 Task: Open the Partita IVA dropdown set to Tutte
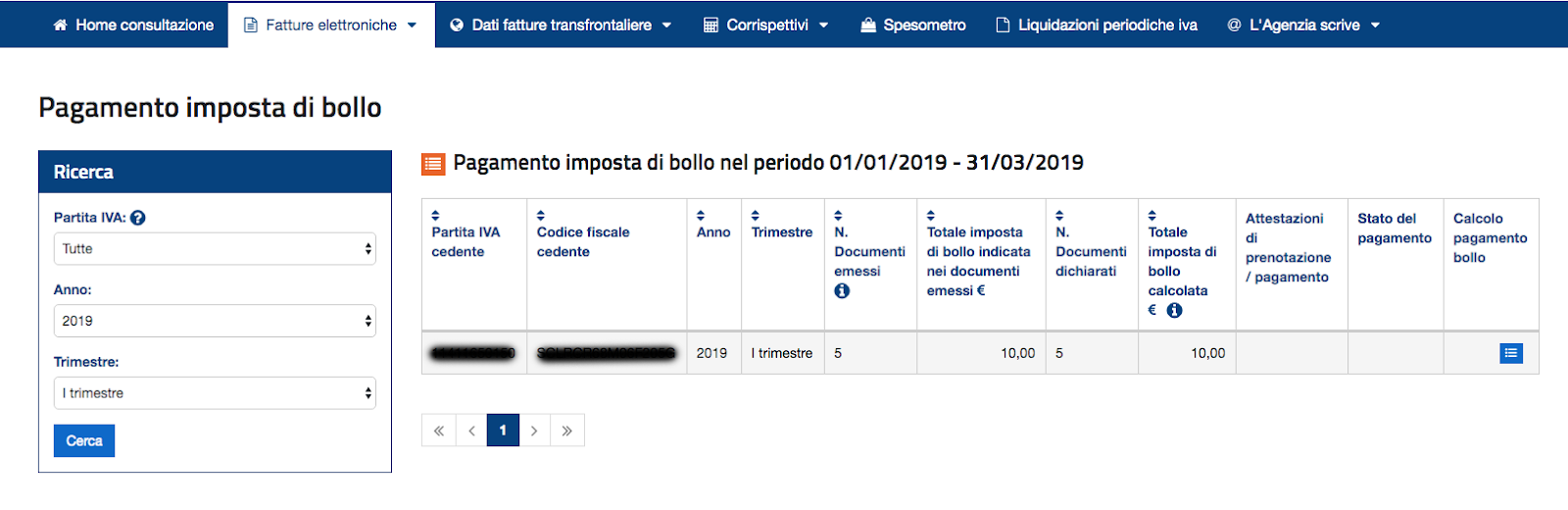tap(215, 249)
